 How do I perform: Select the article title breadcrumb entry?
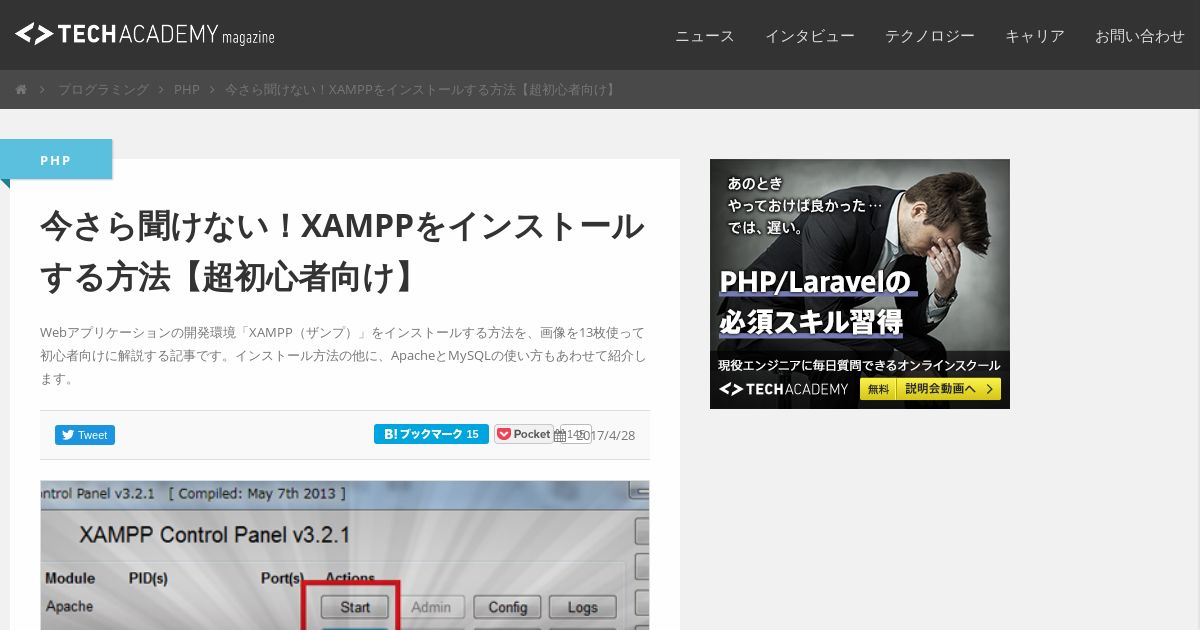(x=422, y=90)
